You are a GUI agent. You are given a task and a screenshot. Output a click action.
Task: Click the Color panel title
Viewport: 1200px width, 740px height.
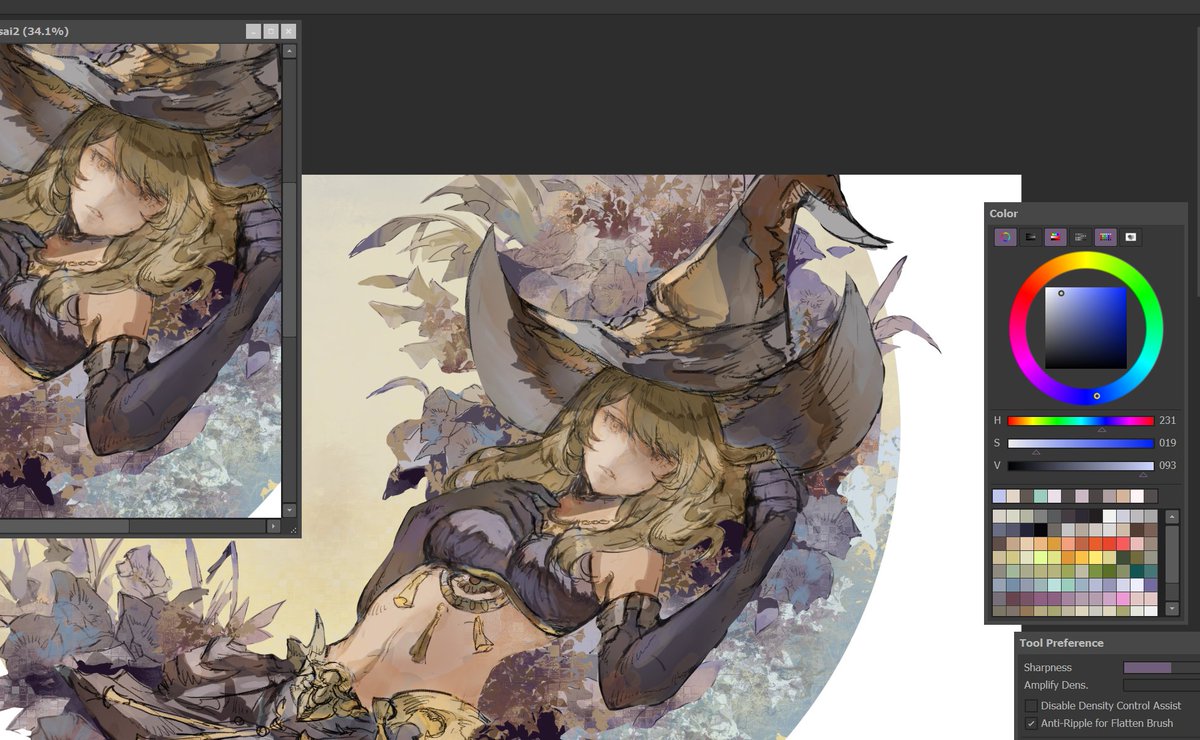[1003, 213]
